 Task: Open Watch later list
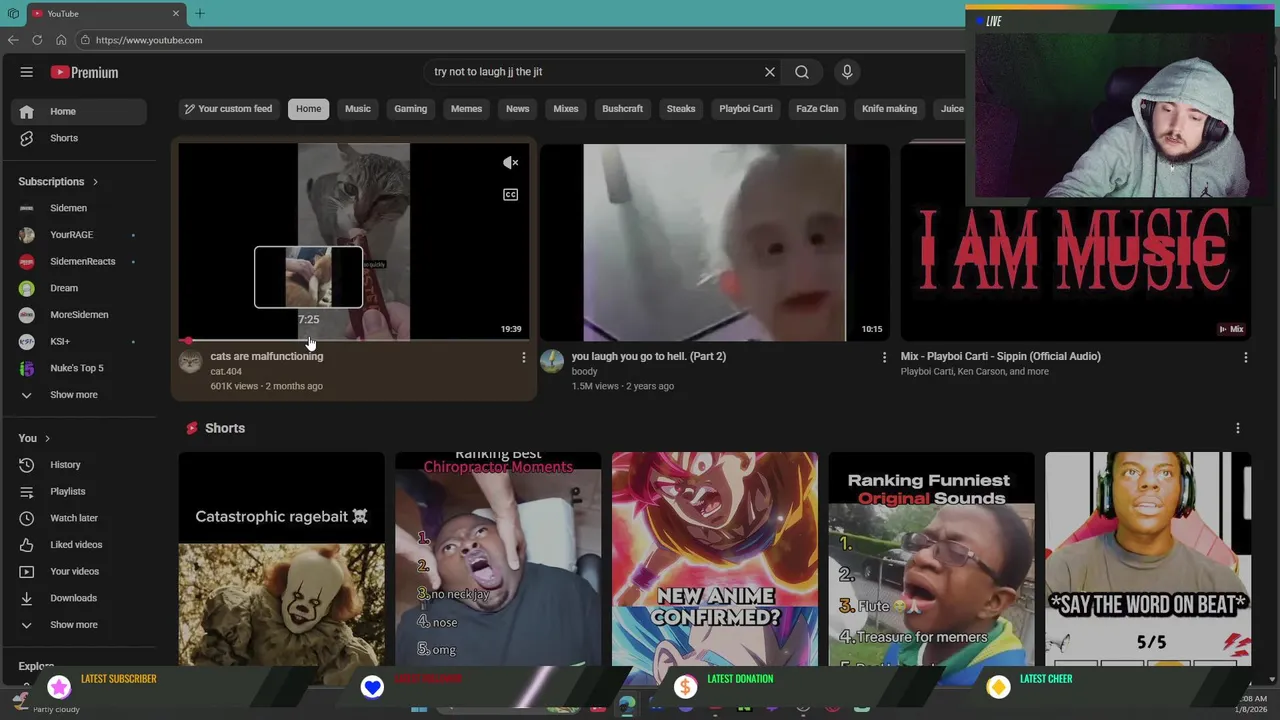click(x=79, y=518)
